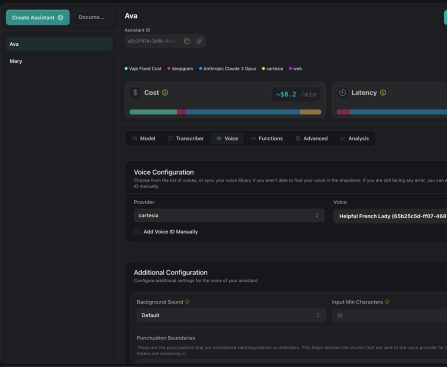Open the Background Sound dropdown

(x=231, y=315)
